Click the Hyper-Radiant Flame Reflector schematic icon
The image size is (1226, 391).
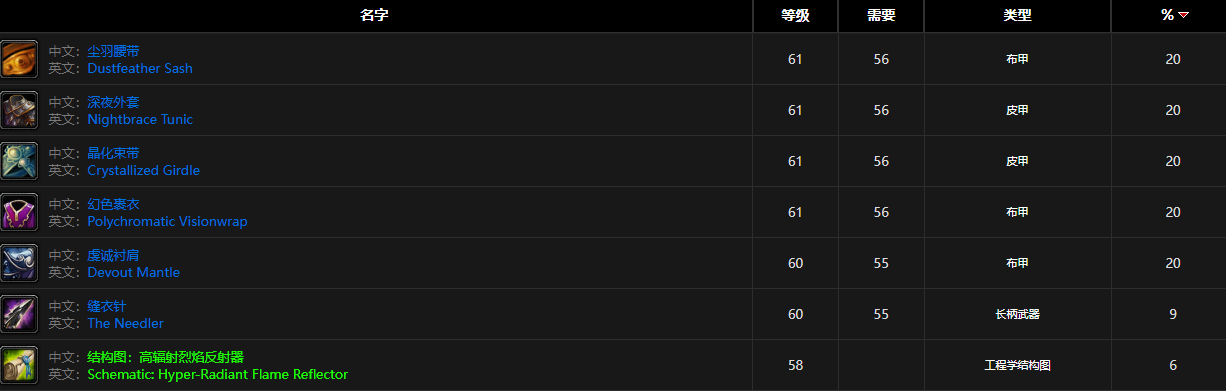(x=19, y=365)
